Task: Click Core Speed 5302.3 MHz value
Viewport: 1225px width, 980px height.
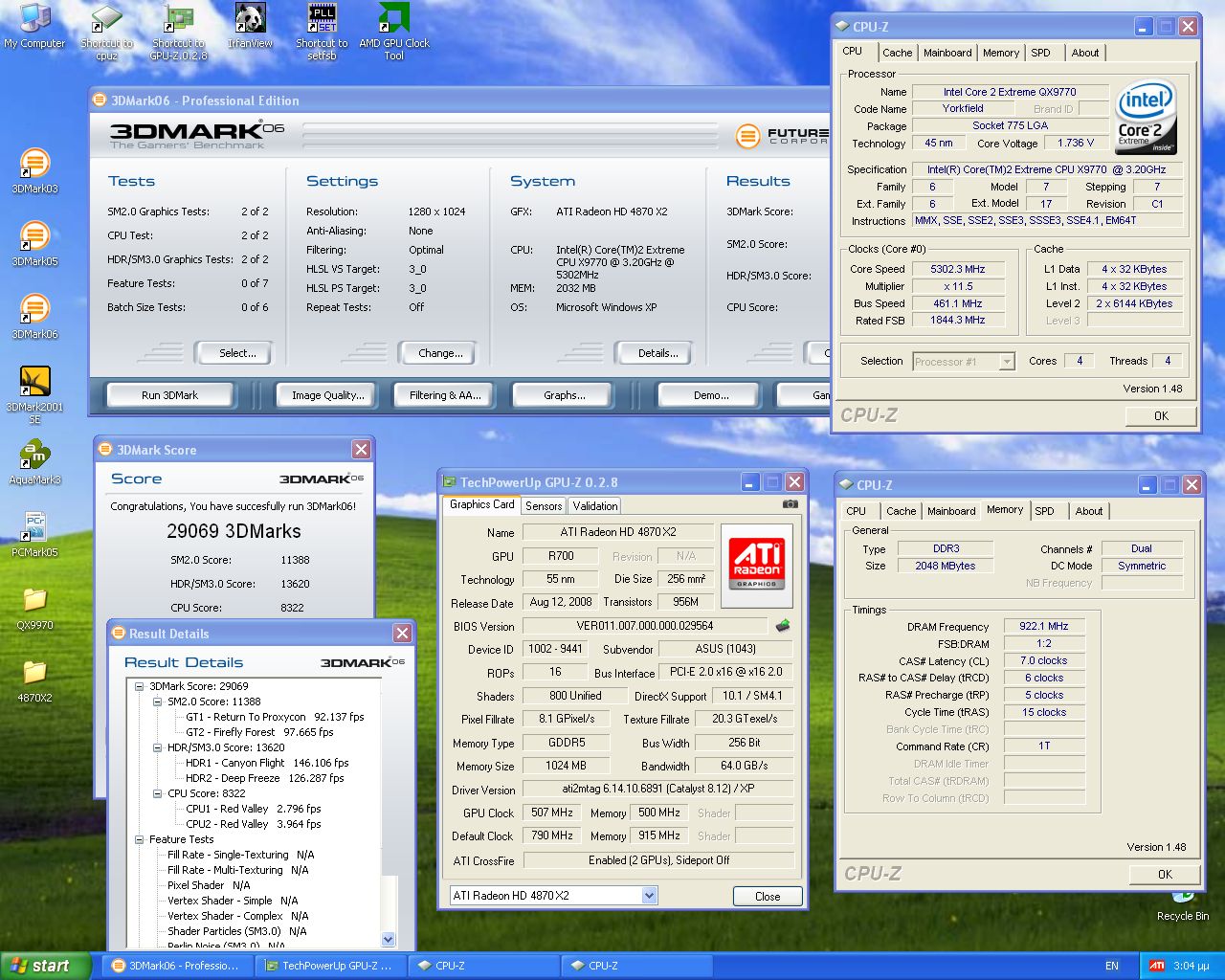Action: (x=957, y=269)
